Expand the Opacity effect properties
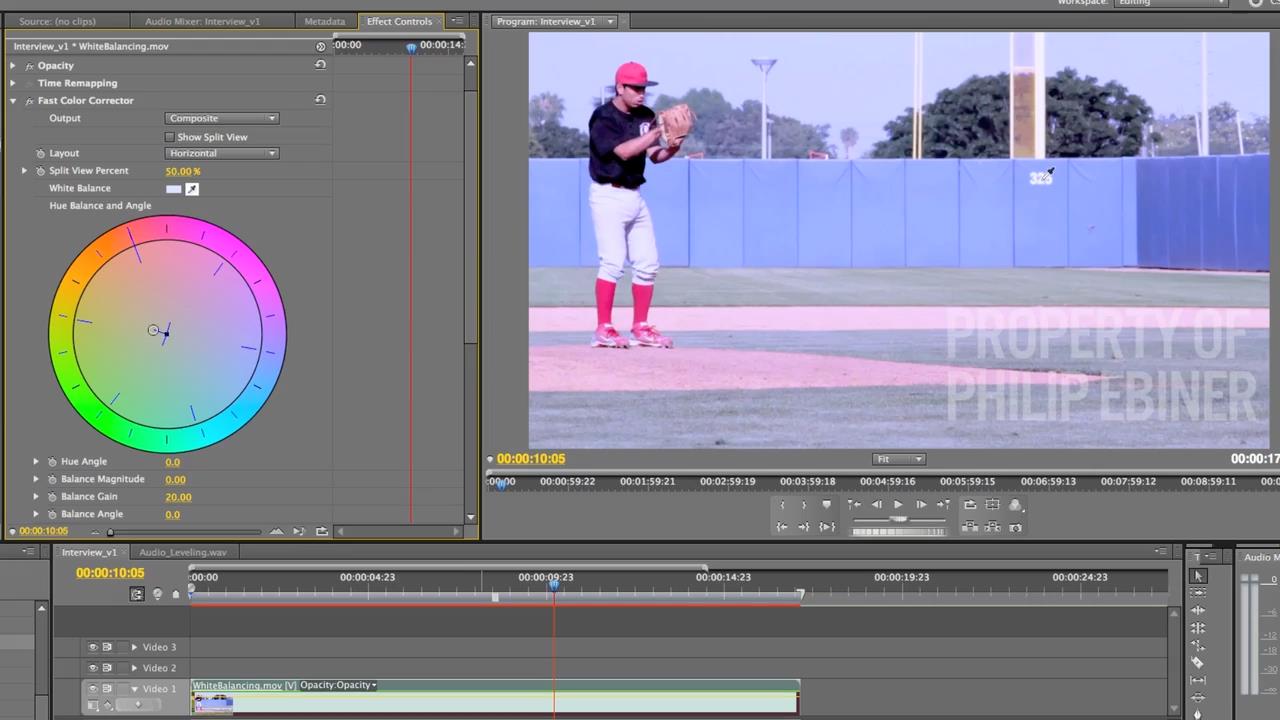This screenshot has width=1280, height=720. [x=14, y=66]
